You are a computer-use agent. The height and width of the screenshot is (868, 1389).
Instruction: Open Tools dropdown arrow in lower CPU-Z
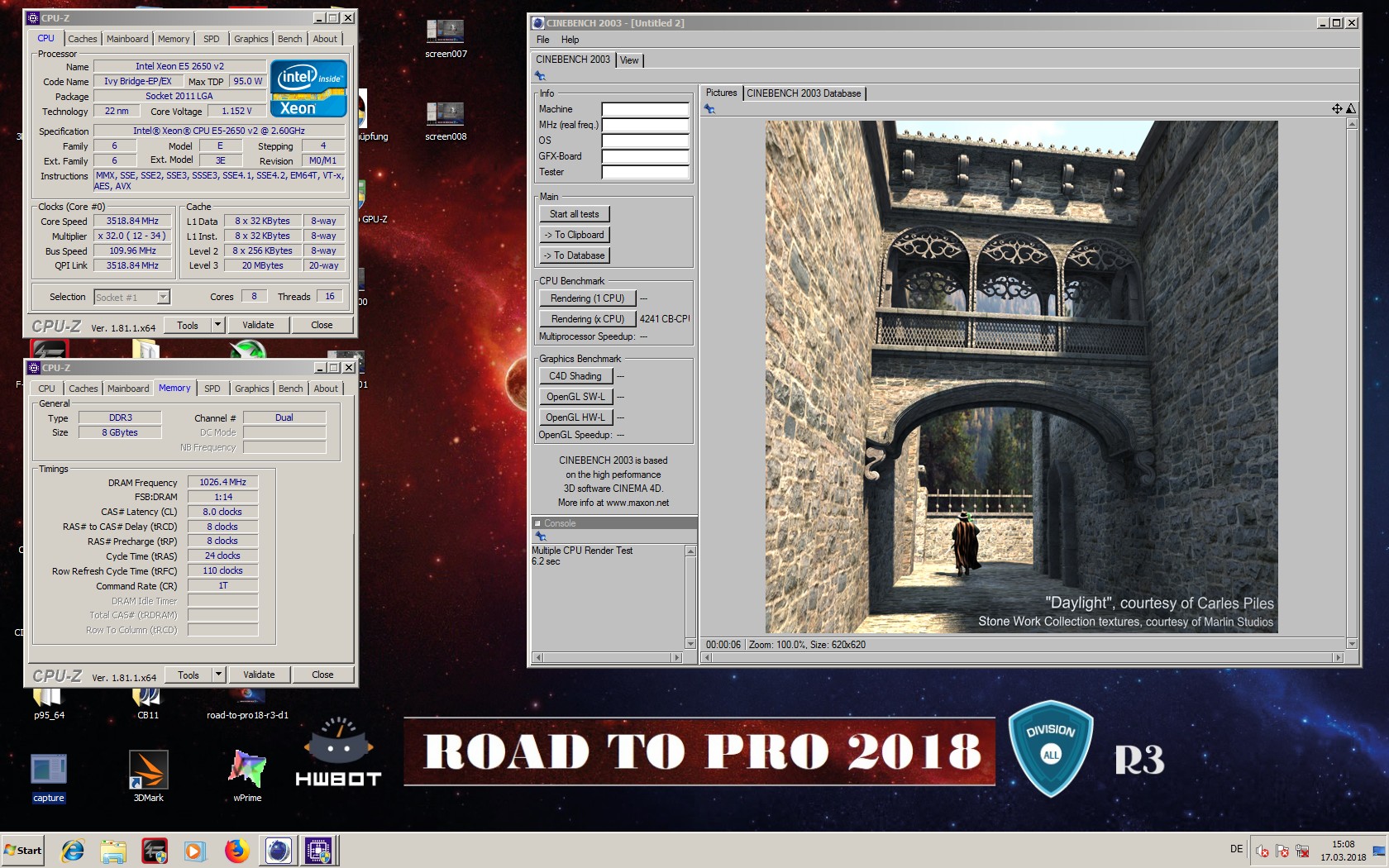(219, 675)
